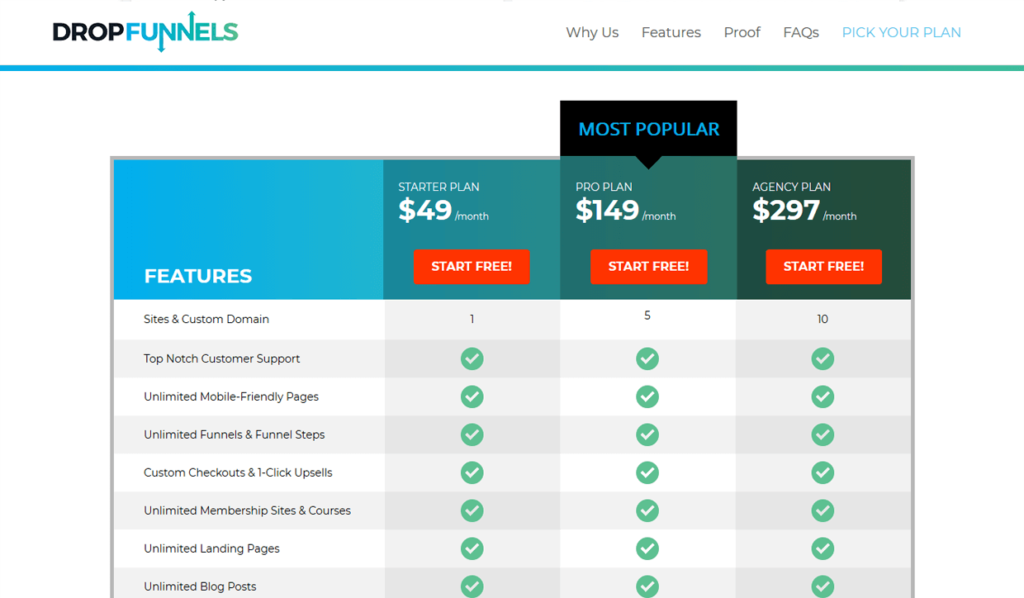The width and height of the screenshot is (1024, 598).
Task: Click Unlimited Landing Pages label
Action: pyautogui.click(x=212, y=548)
